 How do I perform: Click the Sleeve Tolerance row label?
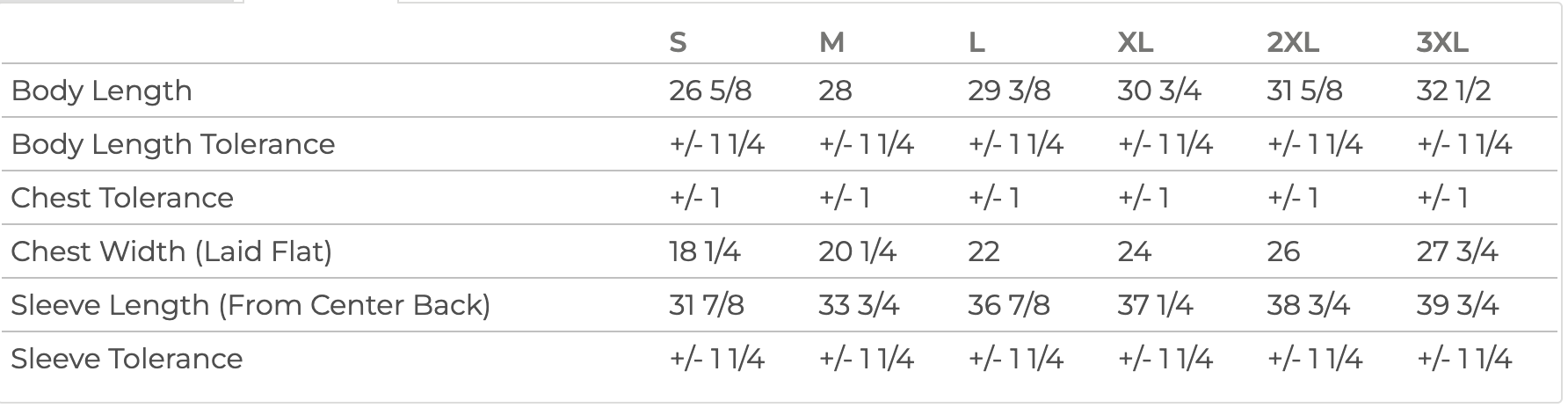[x=127, y=359]
